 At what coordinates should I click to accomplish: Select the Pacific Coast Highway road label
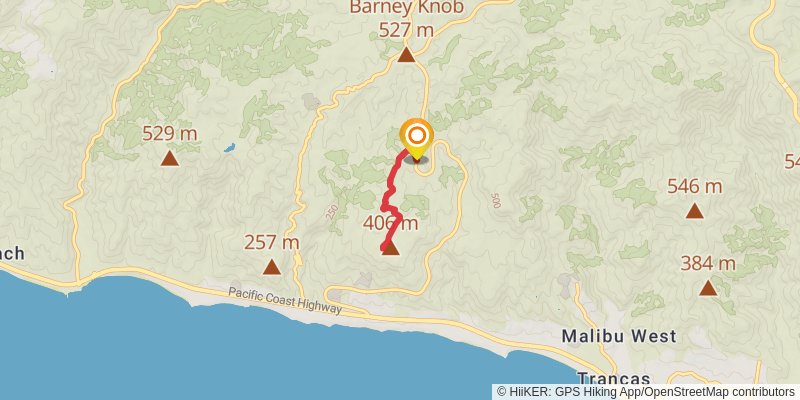pyautogui.click(x=285, y=301)
